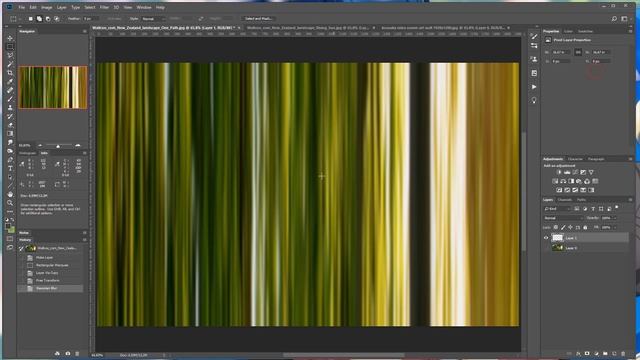
Task: Open the tool preset picker
Action: pyautogui.click(x=14, y=19)
